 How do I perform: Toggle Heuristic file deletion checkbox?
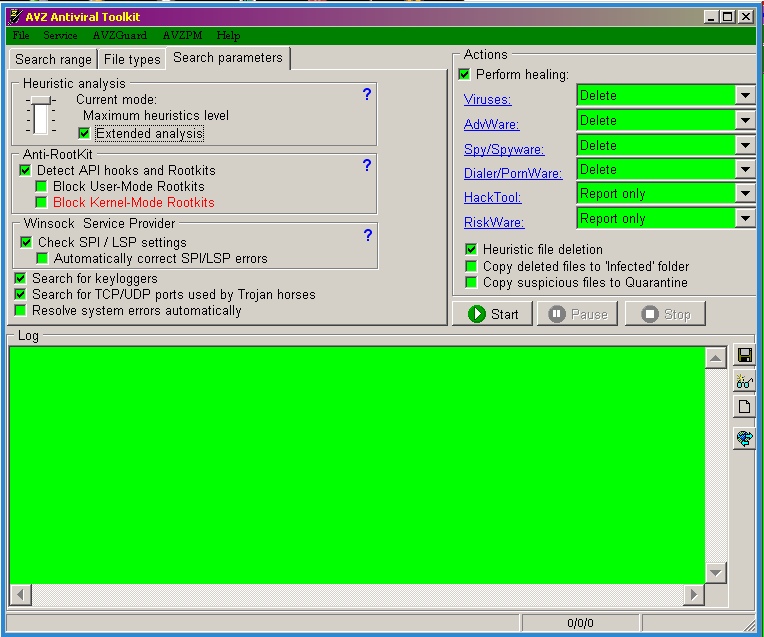pyautogui.click(x=471, y=250)
